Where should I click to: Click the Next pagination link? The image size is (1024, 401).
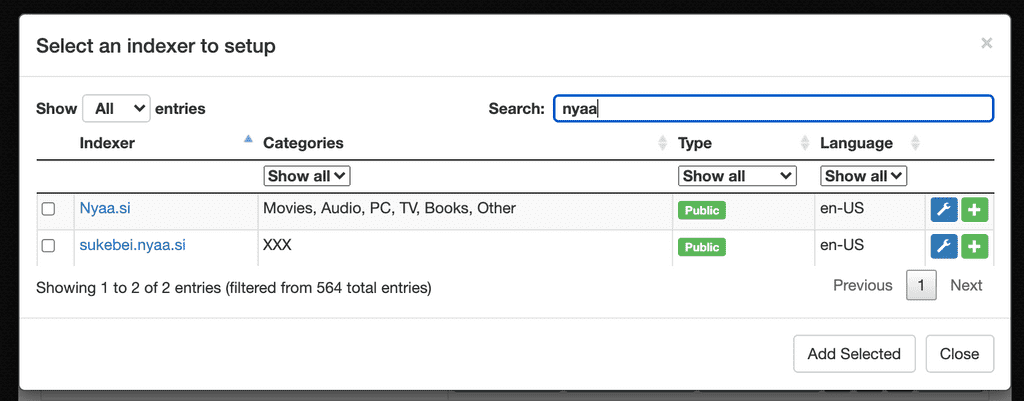(x=966, y=286)
